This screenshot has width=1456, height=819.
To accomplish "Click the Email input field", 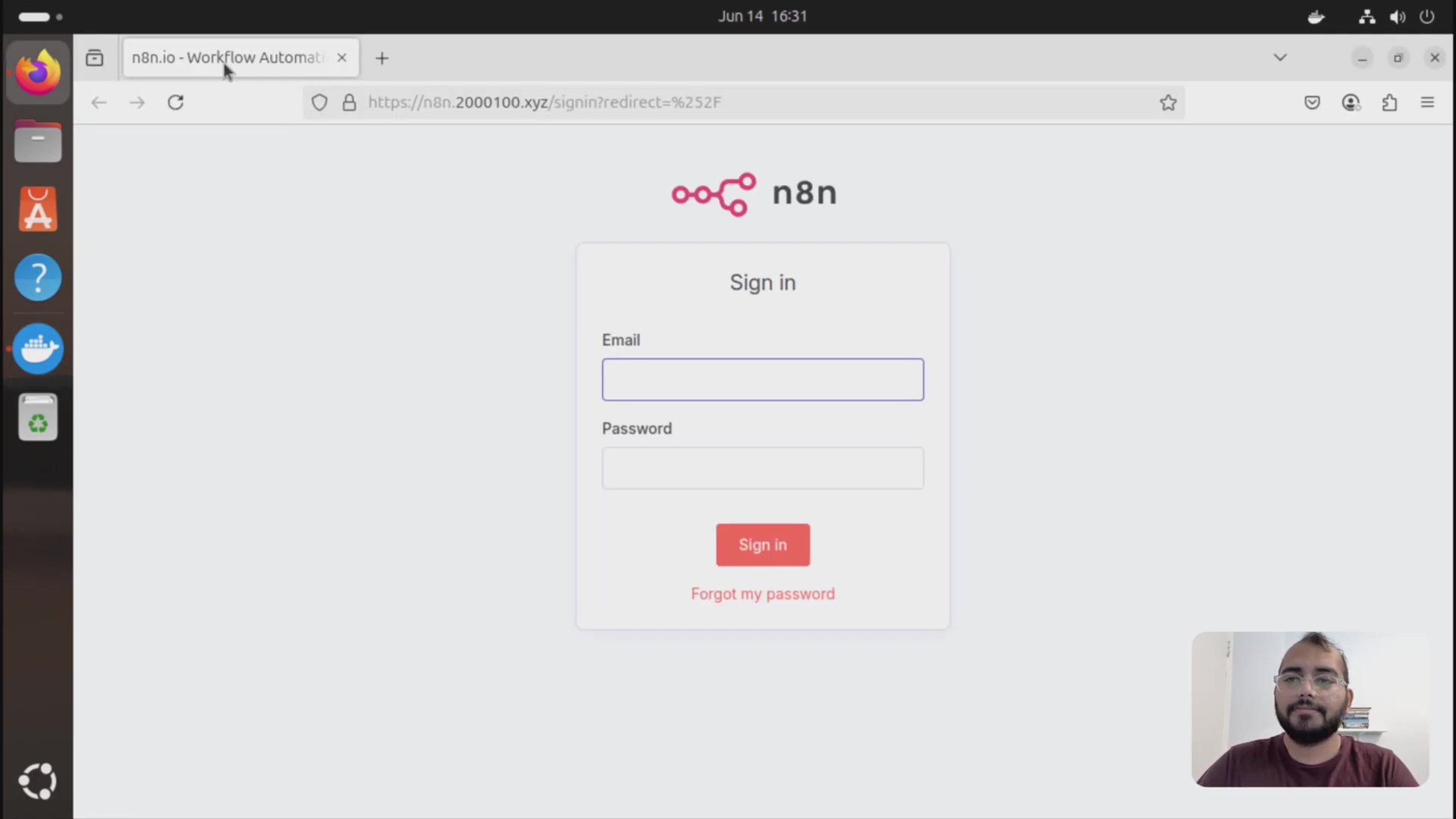I will pos(763,379).
